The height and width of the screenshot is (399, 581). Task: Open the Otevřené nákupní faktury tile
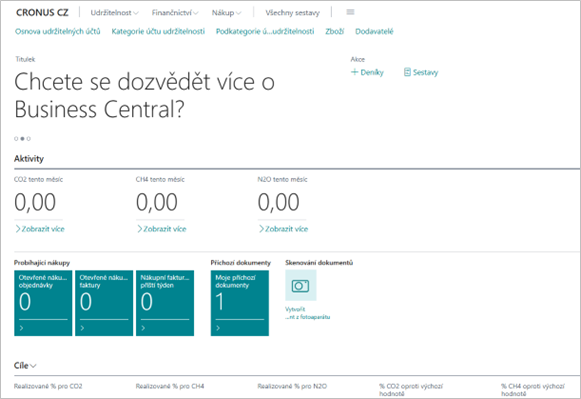(104, 303)
